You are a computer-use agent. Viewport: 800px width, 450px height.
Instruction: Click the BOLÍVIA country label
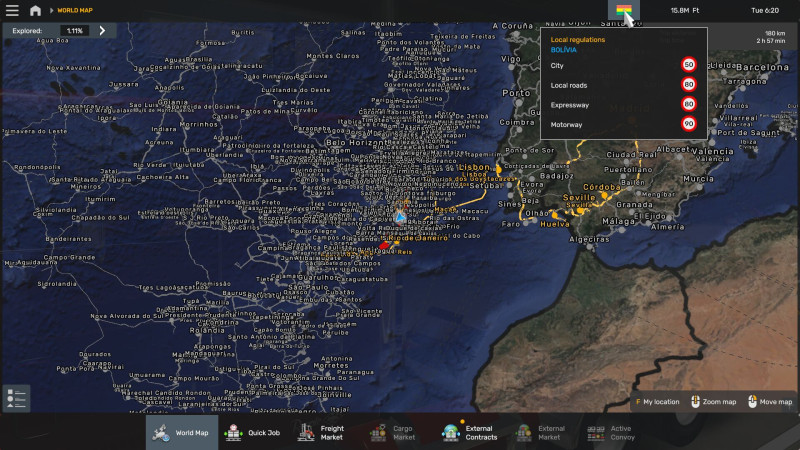(x=563, y=50)
